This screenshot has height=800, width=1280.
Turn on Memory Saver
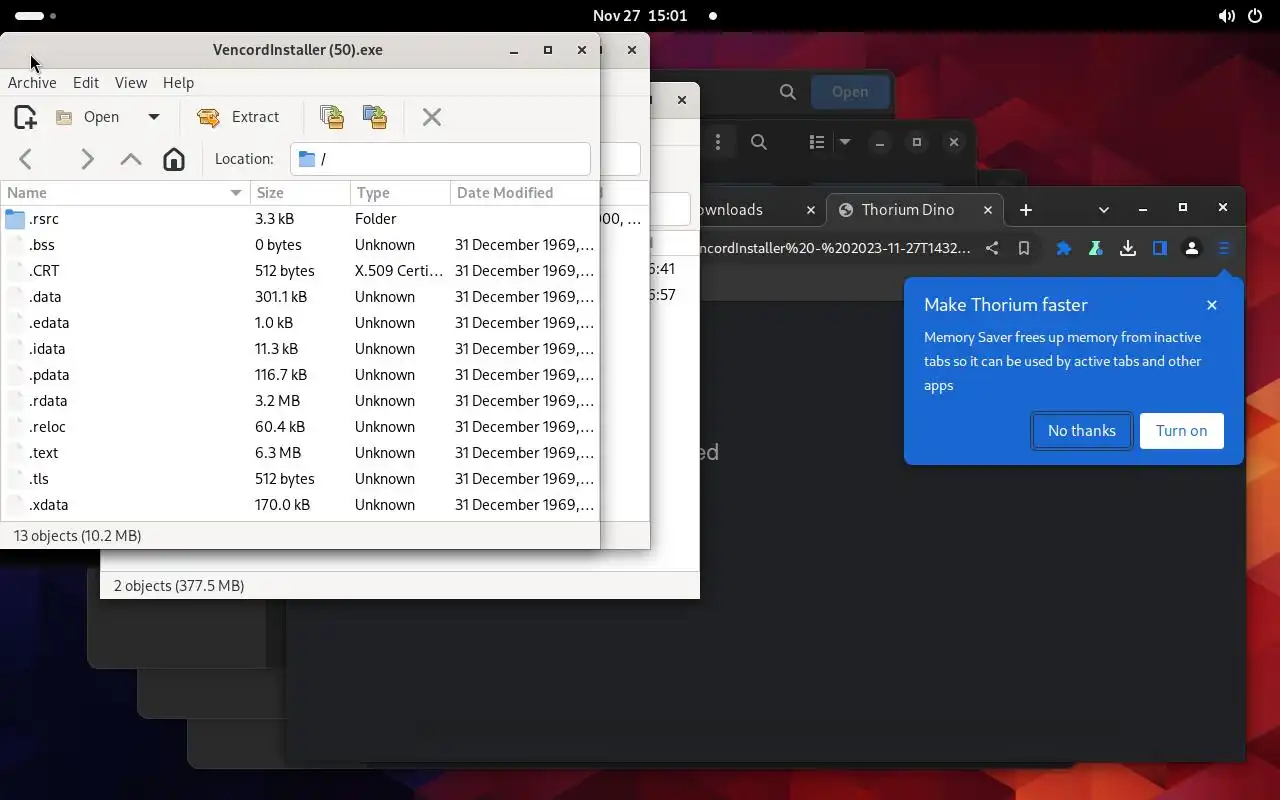pos(1182,431)
